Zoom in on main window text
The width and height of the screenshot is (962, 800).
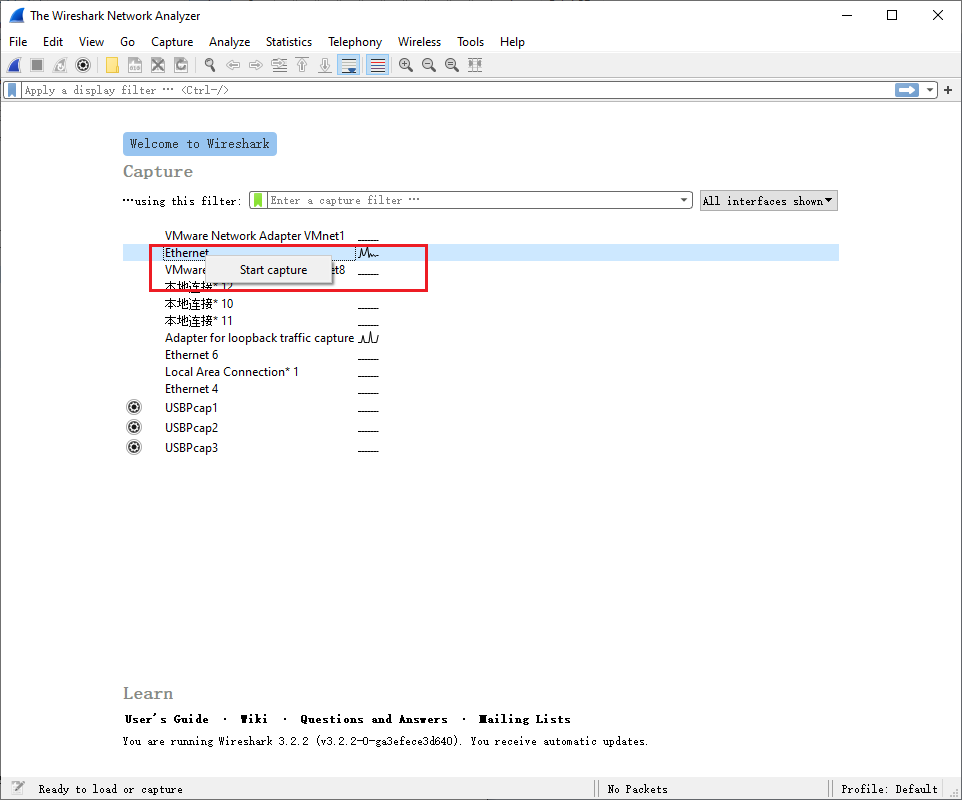406,65
